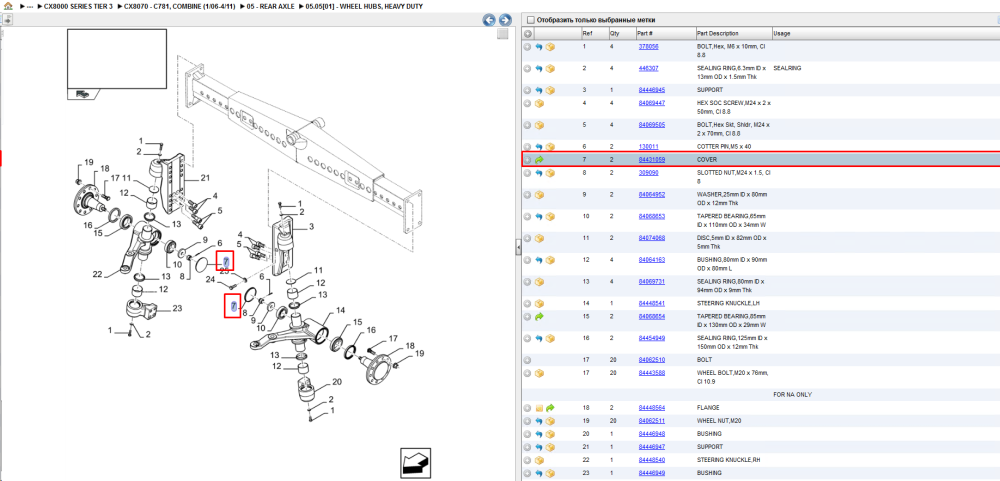Screen dimensions: 1000x481
Task: Enable show only selected callouts checkbox
Action: pyautogui.click(x=531, y=20)
